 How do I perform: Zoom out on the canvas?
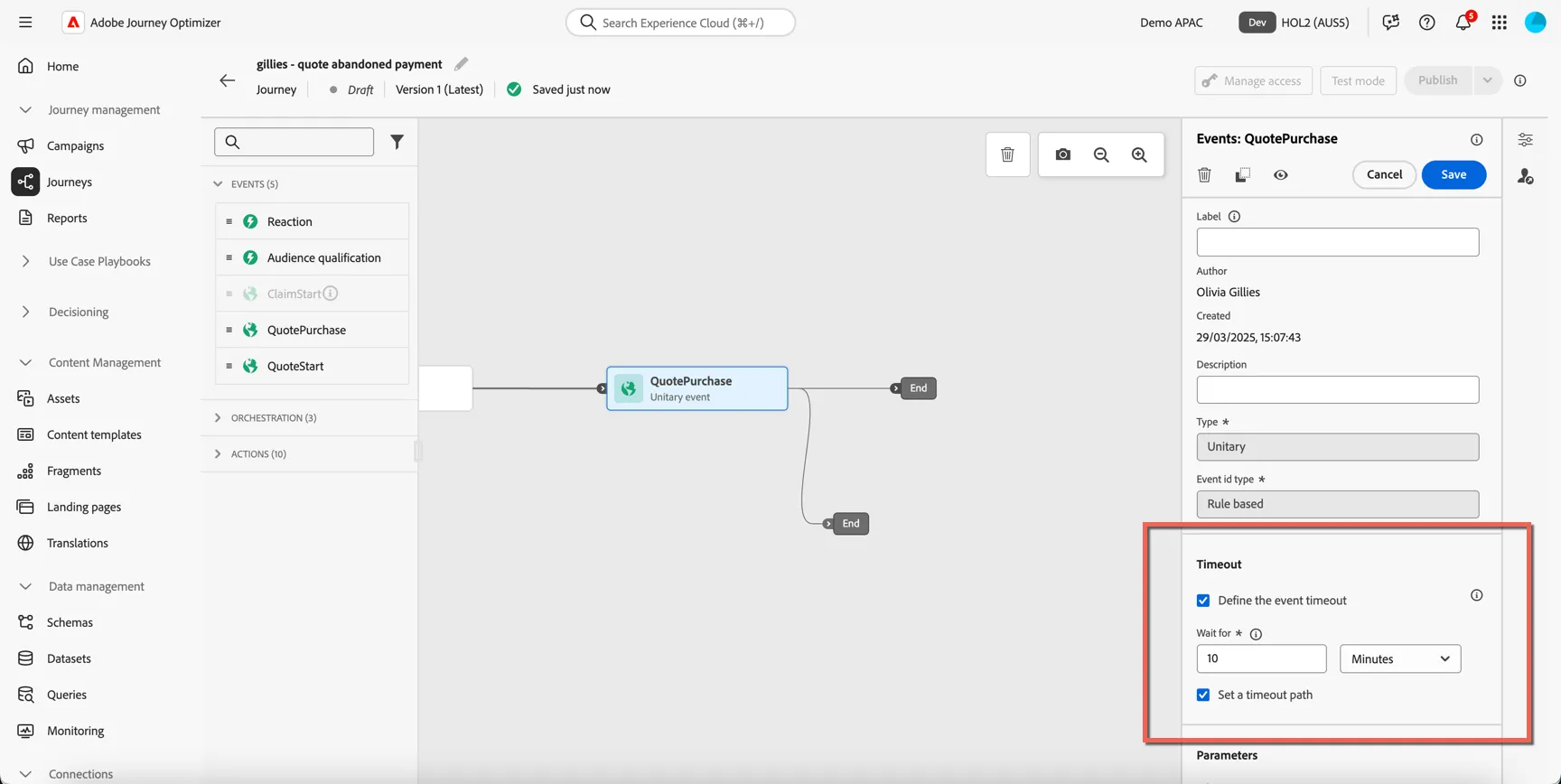1101,154
